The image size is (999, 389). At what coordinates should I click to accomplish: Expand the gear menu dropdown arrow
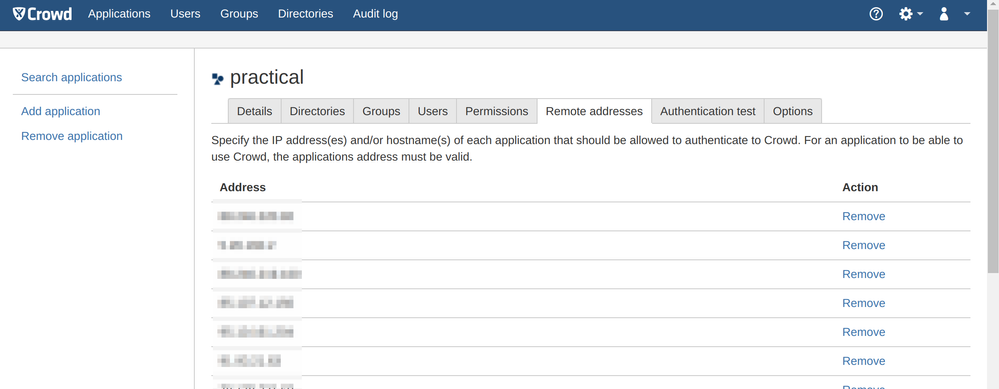pyautogui.click(x=920, y=14)
